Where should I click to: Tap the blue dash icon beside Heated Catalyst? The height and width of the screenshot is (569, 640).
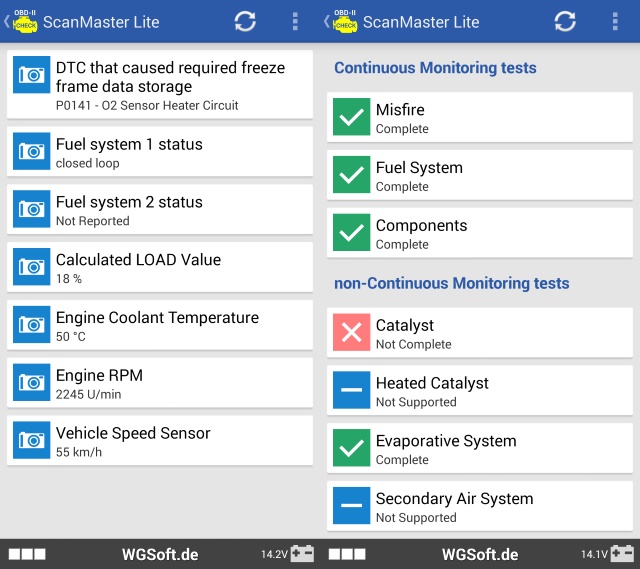351,391
